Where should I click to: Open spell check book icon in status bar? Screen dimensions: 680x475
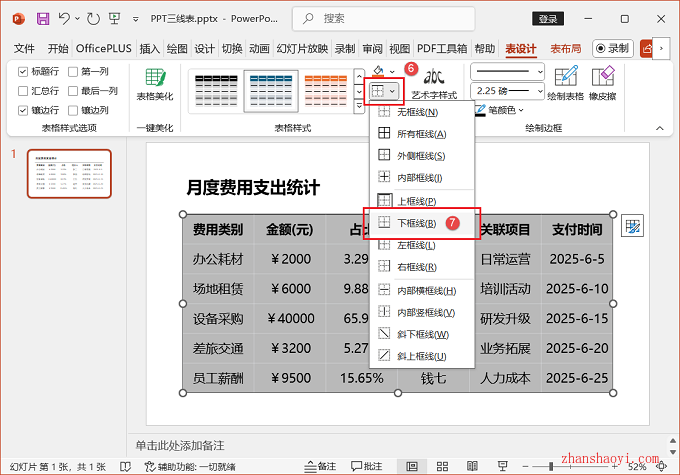(125, 466)
